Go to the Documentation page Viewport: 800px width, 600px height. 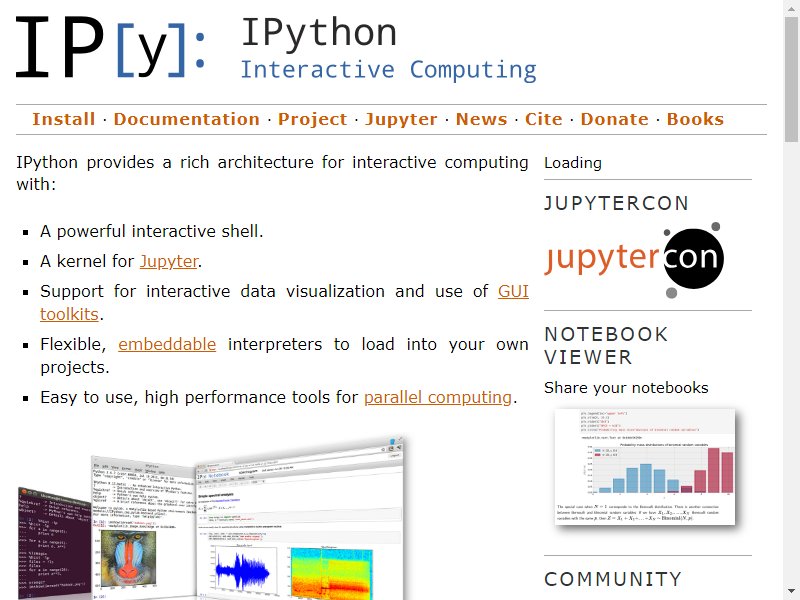187,119
